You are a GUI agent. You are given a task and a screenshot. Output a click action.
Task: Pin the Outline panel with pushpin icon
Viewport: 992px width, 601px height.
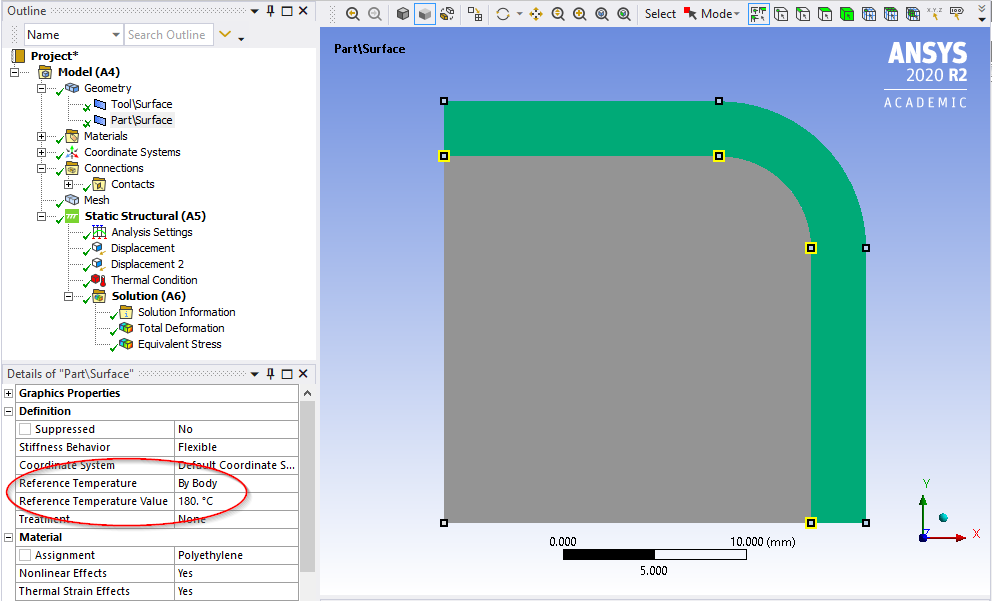tap(270, 11)
